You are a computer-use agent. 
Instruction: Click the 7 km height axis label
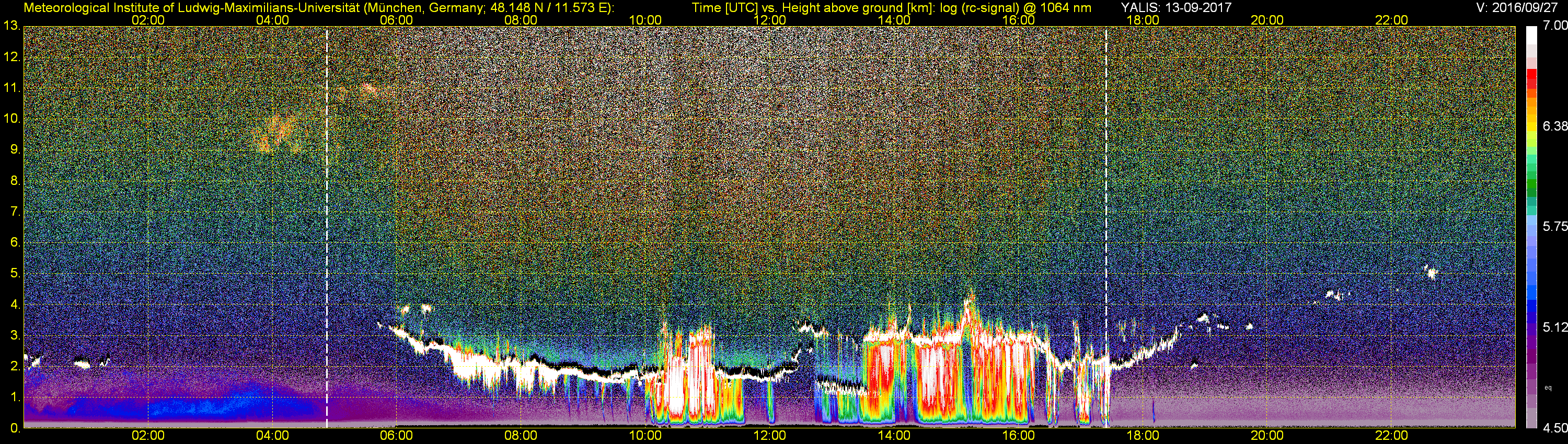[15, 212]
